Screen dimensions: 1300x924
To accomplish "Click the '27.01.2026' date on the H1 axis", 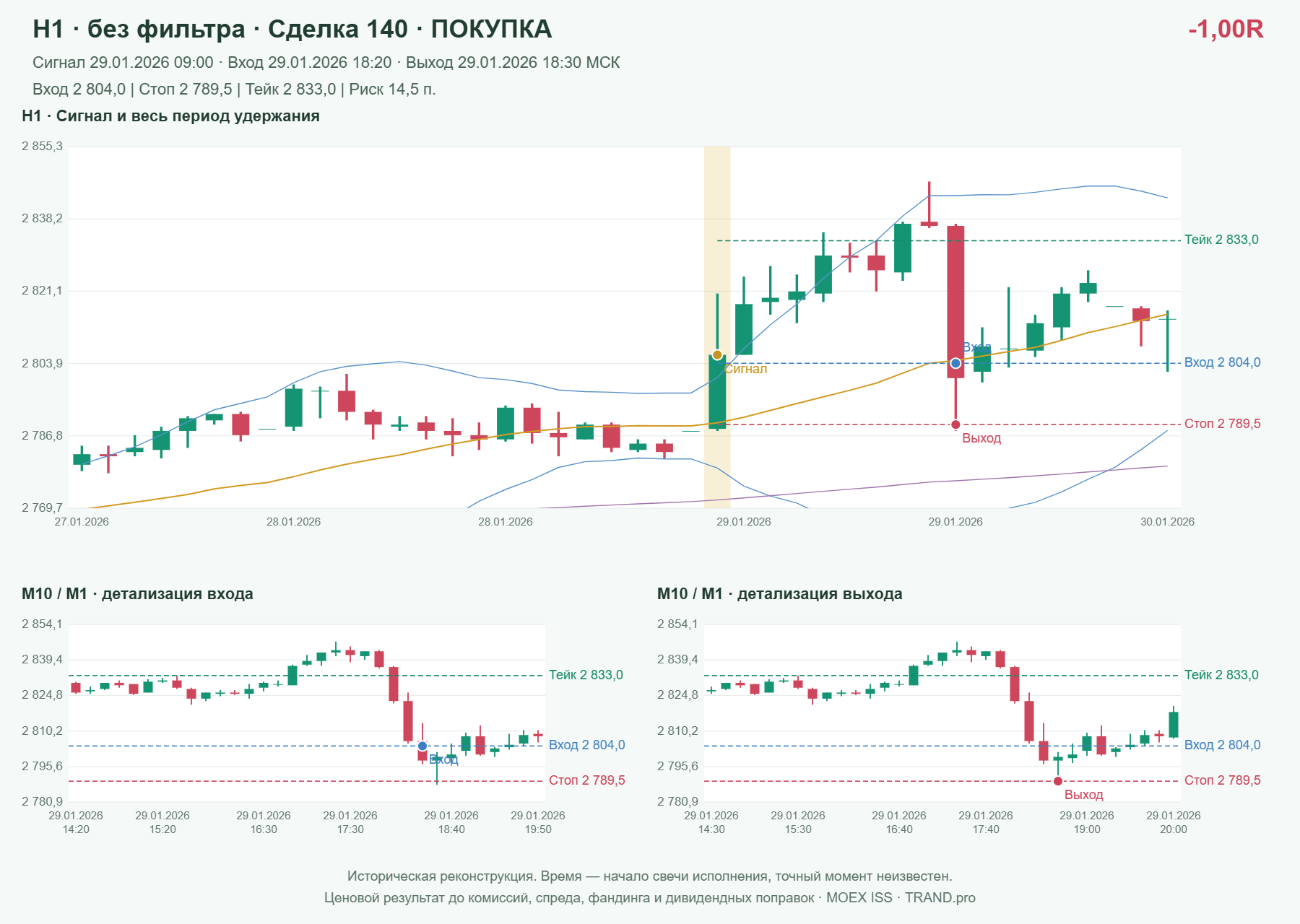I will pos(82,522).
